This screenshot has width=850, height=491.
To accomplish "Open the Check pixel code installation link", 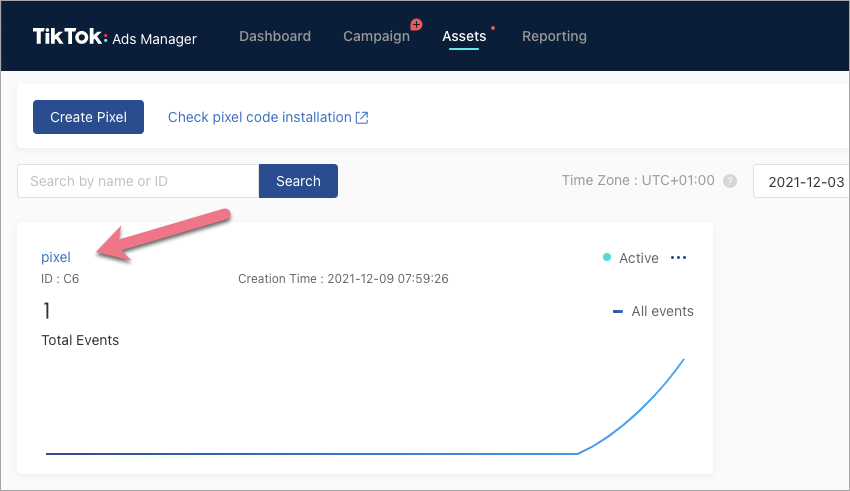I will point(259,117).
